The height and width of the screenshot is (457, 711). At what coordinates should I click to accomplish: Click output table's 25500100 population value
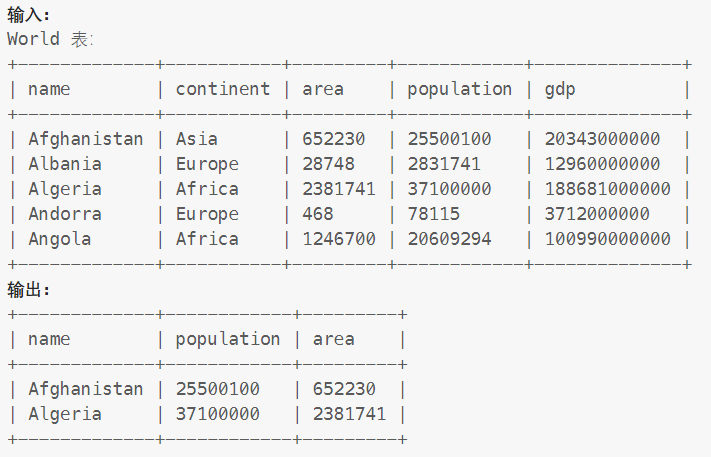pyautogui.click(x=217, y=389)
